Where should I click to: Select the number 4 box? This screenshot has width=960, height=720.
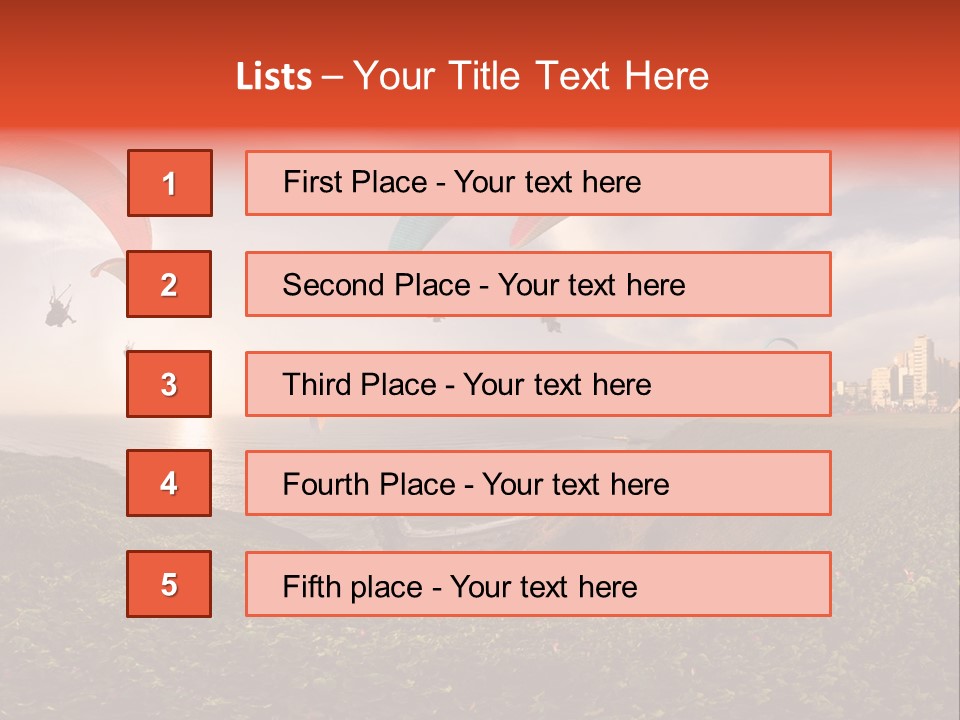tap(169, 483)
